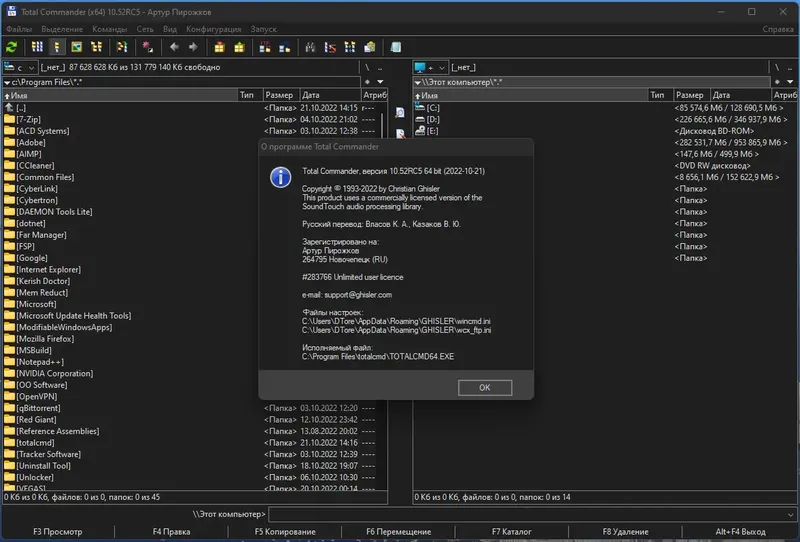Click the Notepad icon in toolbar
Viewport: 800px width, 542px height.
pyautogui.click(x=396, y=47)
